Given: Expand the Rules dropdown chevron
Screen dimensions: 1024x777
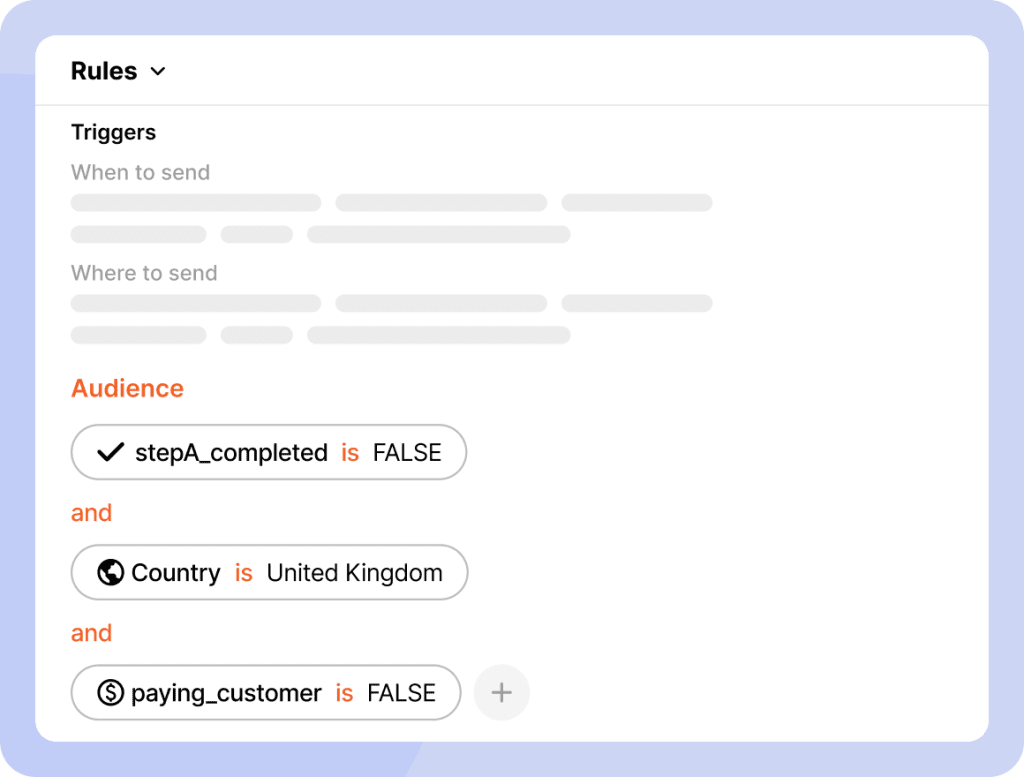Looking at the screenshot, I should [158, 71].
